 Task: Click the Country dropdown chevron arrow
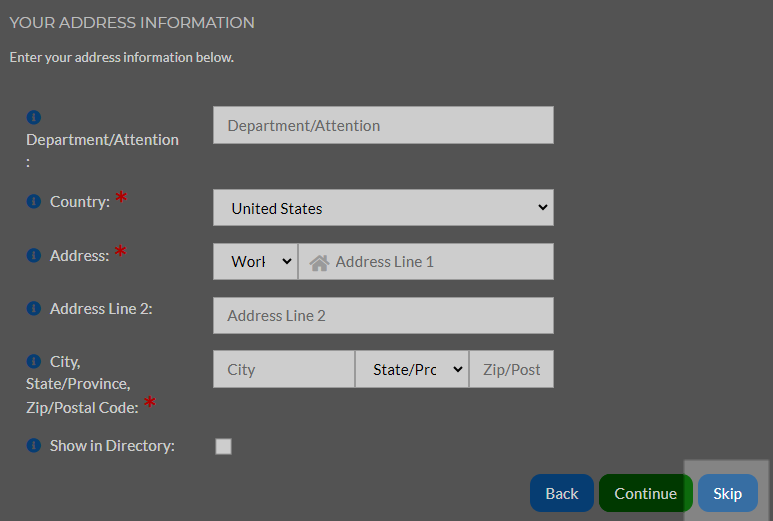click(542, 208)
